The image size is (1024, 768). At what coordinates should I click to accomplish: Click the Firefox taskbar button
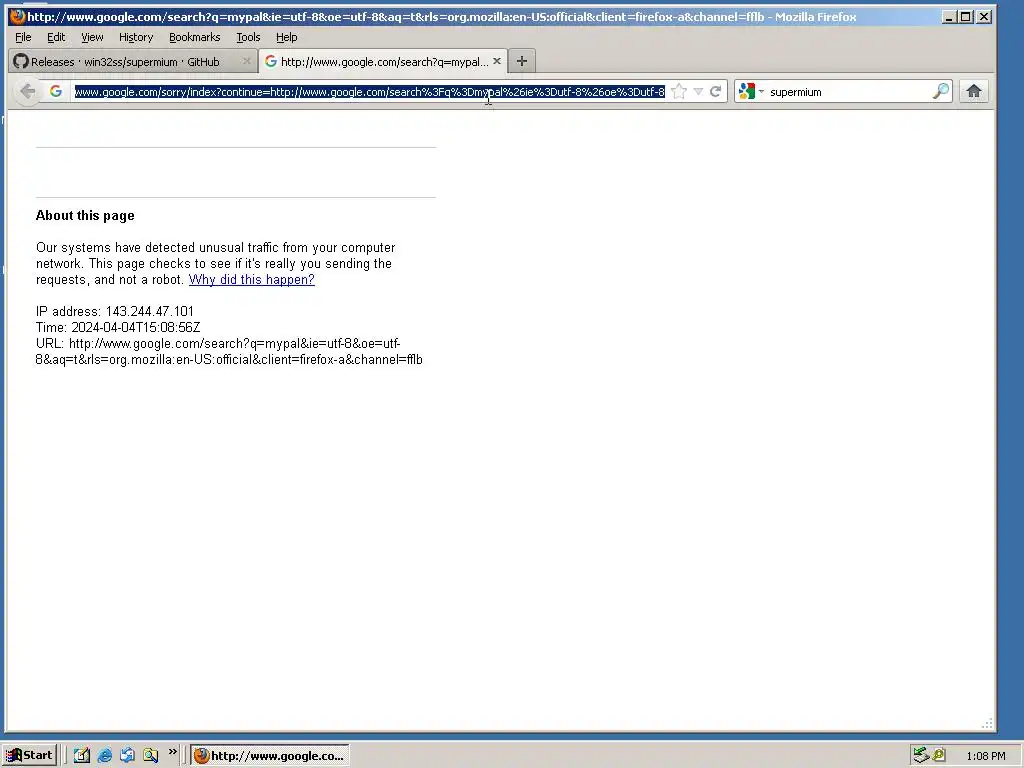pyautogui.click(x=270, y=756)
